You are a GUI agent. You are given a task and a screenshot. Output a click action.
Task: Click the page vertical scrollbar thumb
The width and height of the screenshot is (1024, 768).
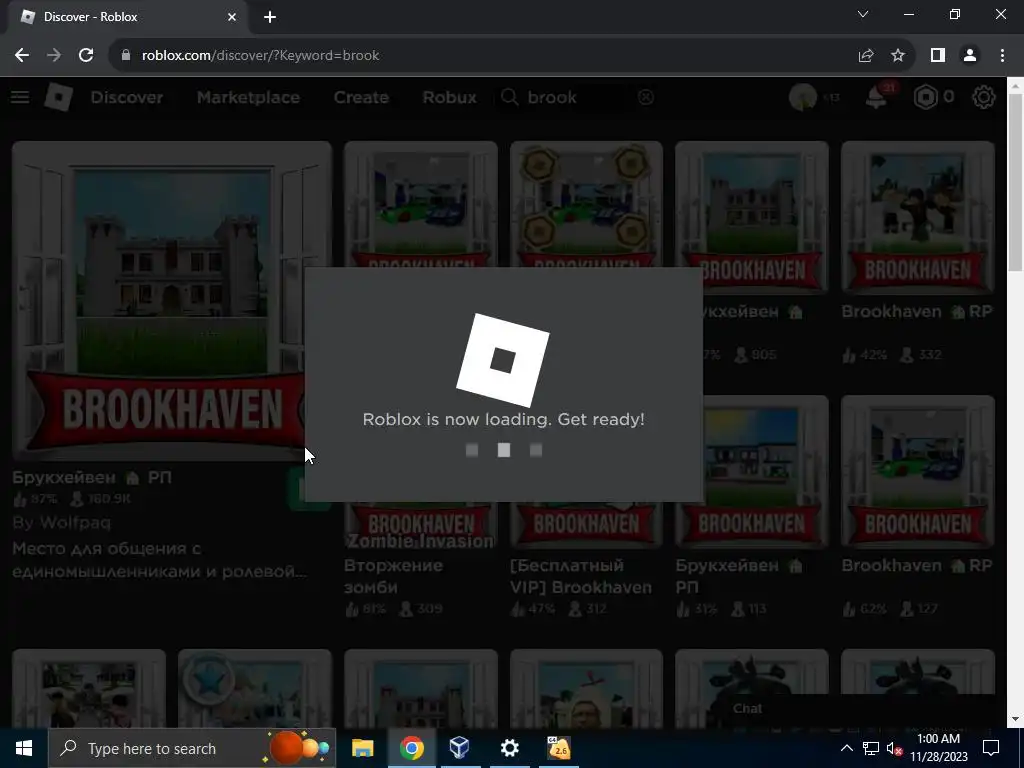tap(1015, 182)
